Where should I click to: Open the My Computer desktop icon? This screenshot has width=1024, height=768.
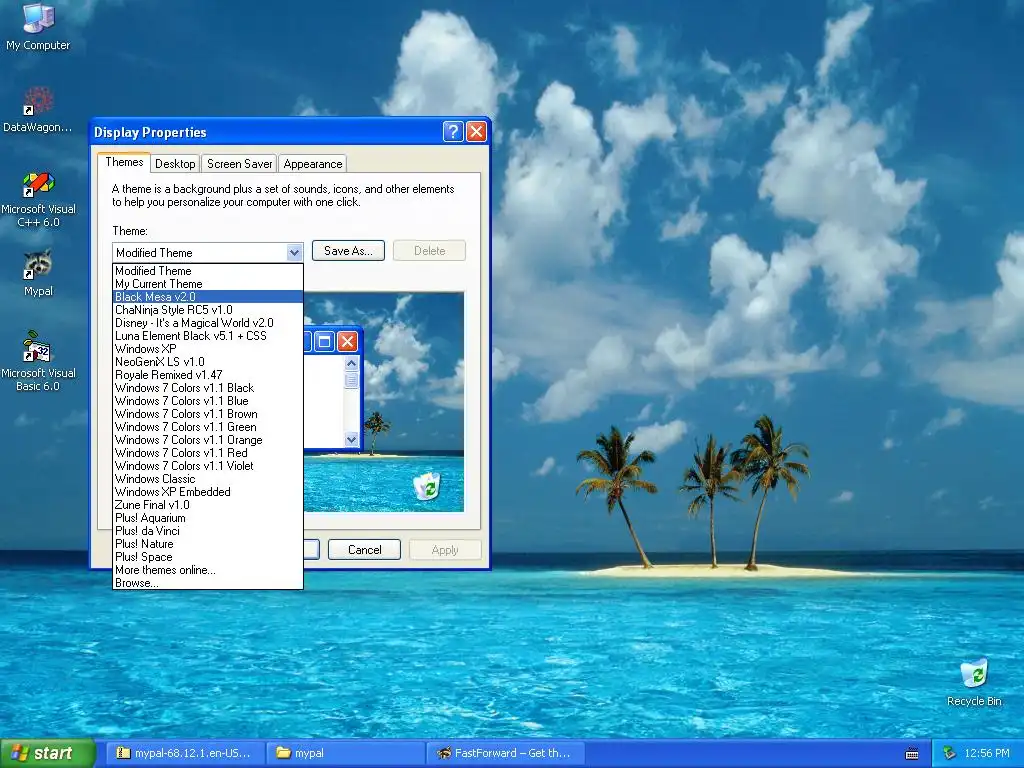(x=38, y=27)
